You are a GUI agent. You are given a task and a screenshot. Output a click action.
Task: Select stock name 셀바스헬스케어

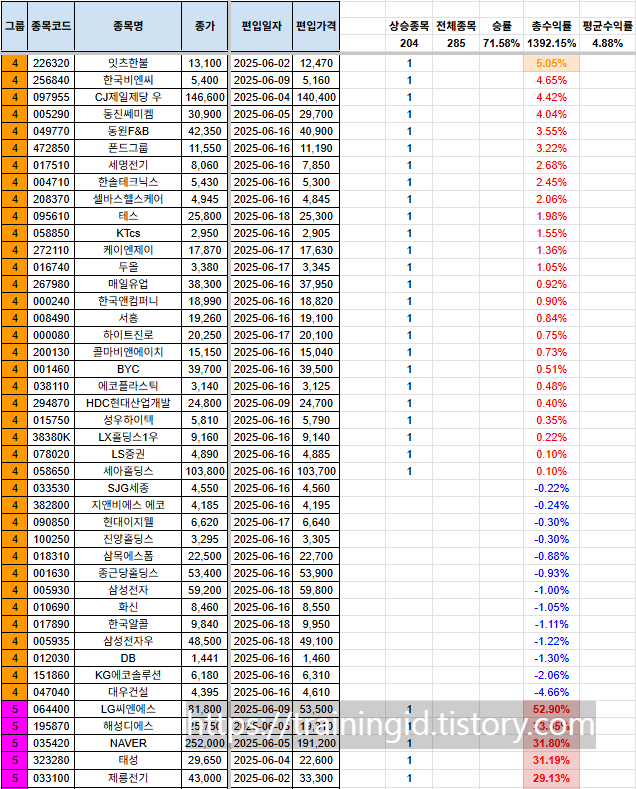(128, 199)
